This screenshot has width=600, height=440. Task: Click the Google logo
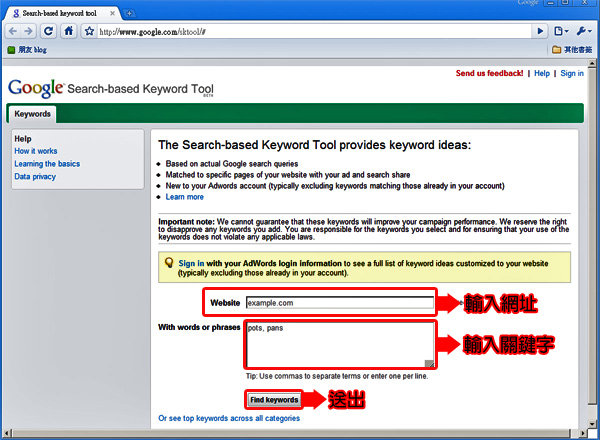36,88
